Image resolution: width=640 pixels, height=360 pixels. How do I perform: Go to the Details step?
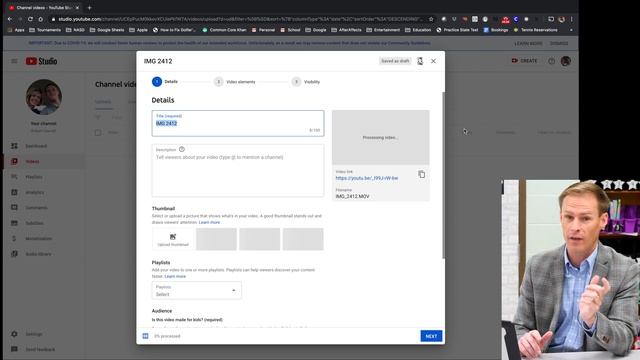click(x=165, y=82)
